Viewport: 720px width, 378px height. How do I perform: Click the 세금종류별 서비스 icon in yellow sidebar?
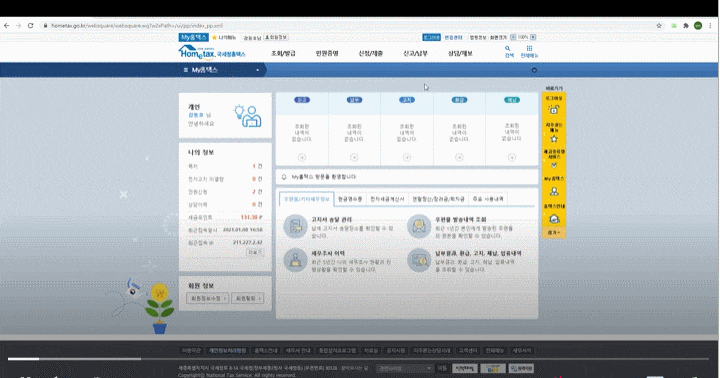554,165
